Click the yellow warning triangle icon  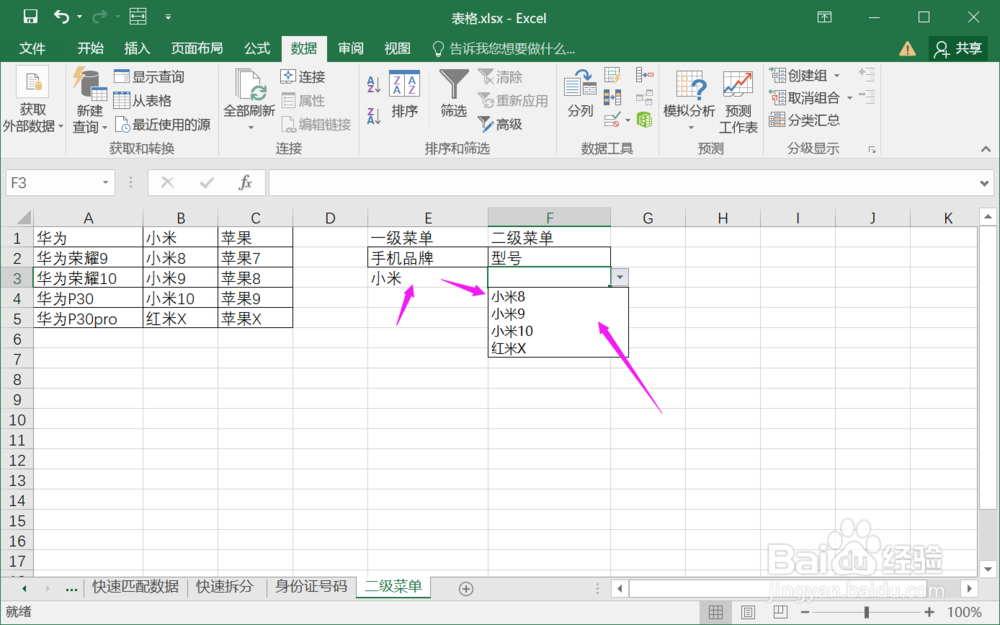[907, 48]
